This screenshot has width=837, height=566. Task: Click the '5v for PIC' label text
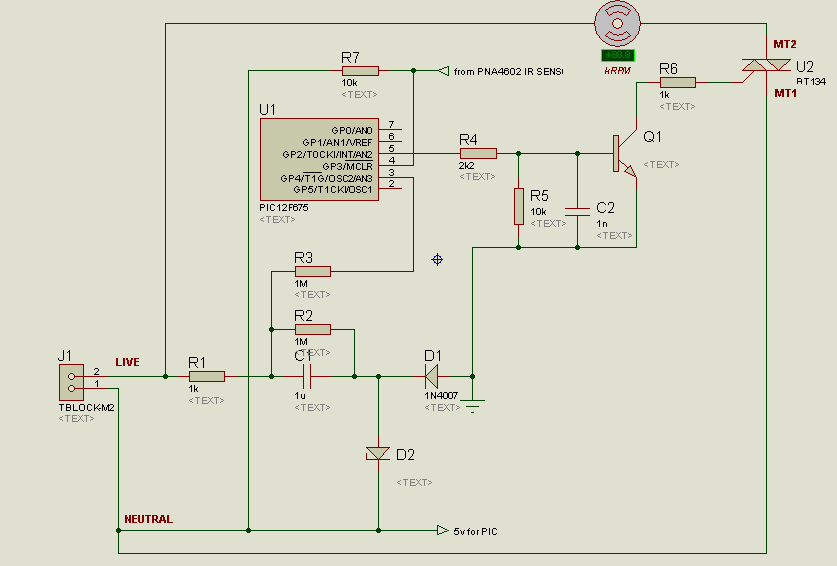[476, 532]
